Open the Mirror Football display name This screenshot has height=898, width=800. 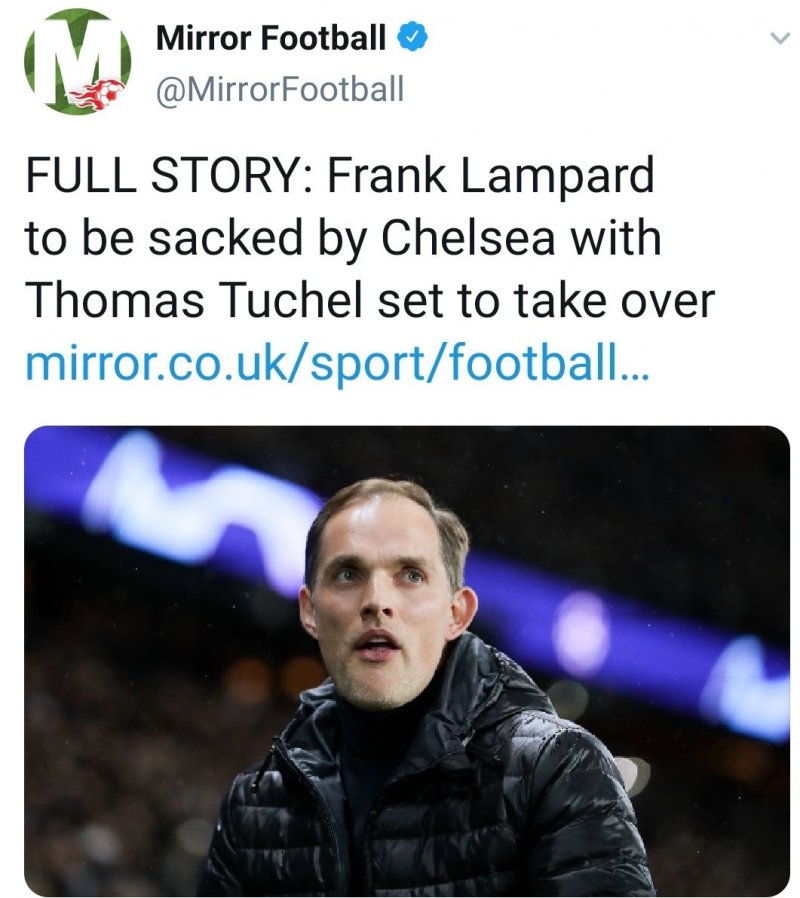(x=270, y=39)
